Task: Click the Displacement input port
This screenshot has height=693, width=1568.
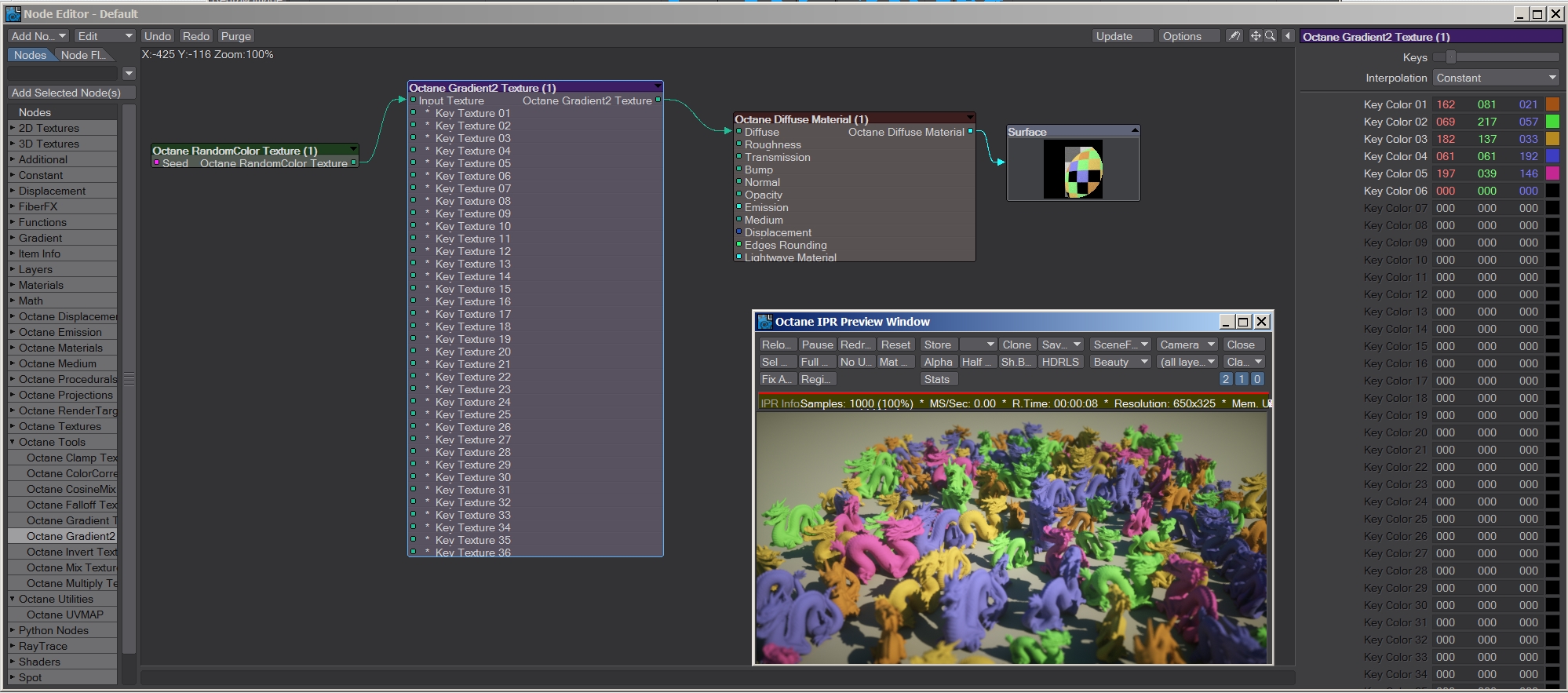Action: click(x=738, y=232)
